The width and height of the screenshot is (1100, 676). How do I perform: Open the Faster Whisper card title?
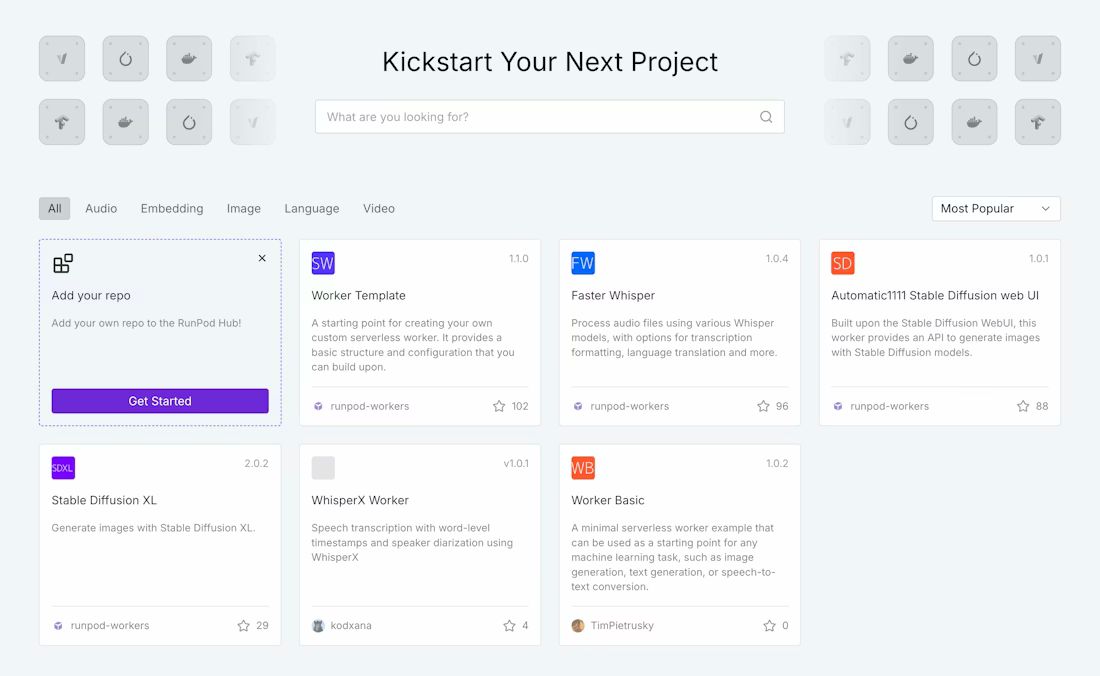click(613, 295)
